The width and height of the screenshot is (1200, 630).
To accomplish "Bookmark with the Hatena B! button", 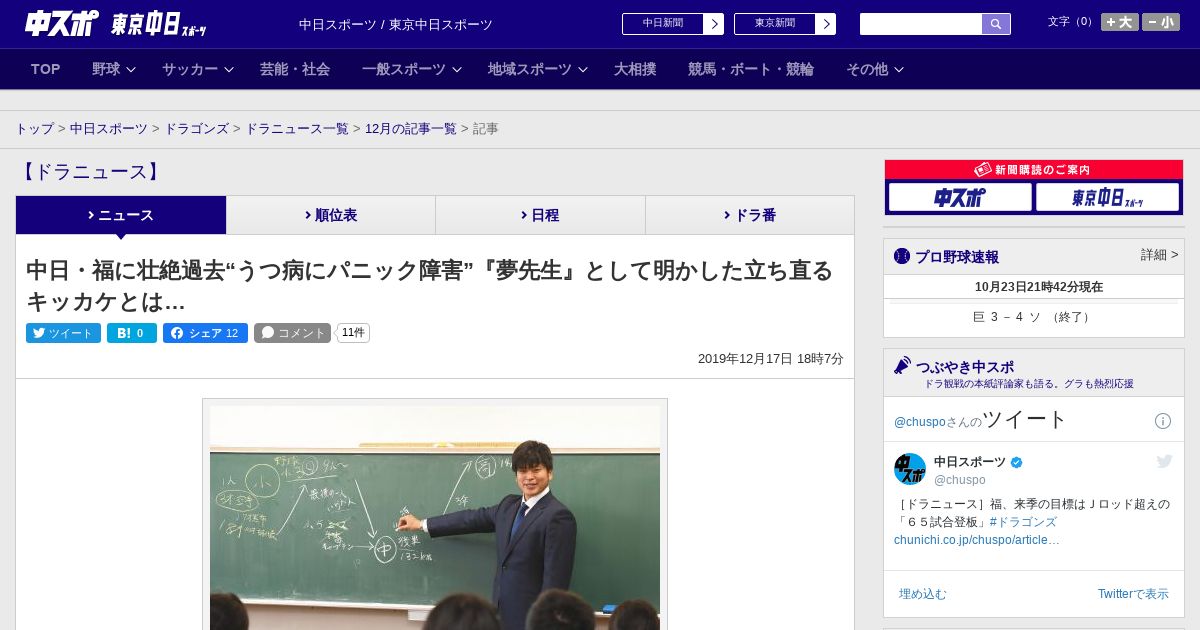I will click(x=132, y=333).
